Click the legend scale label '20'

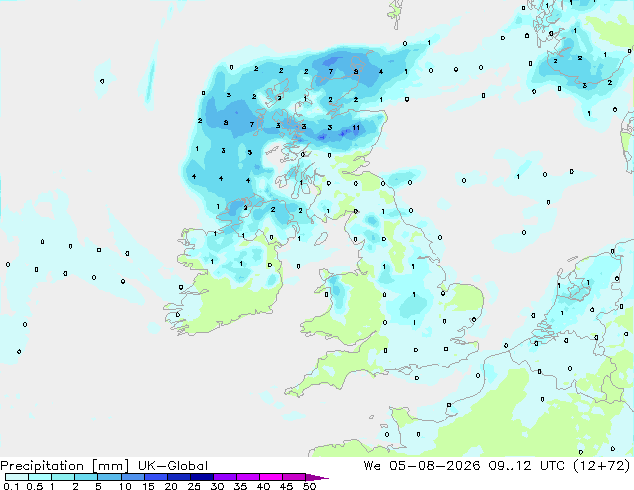[171, 486]
